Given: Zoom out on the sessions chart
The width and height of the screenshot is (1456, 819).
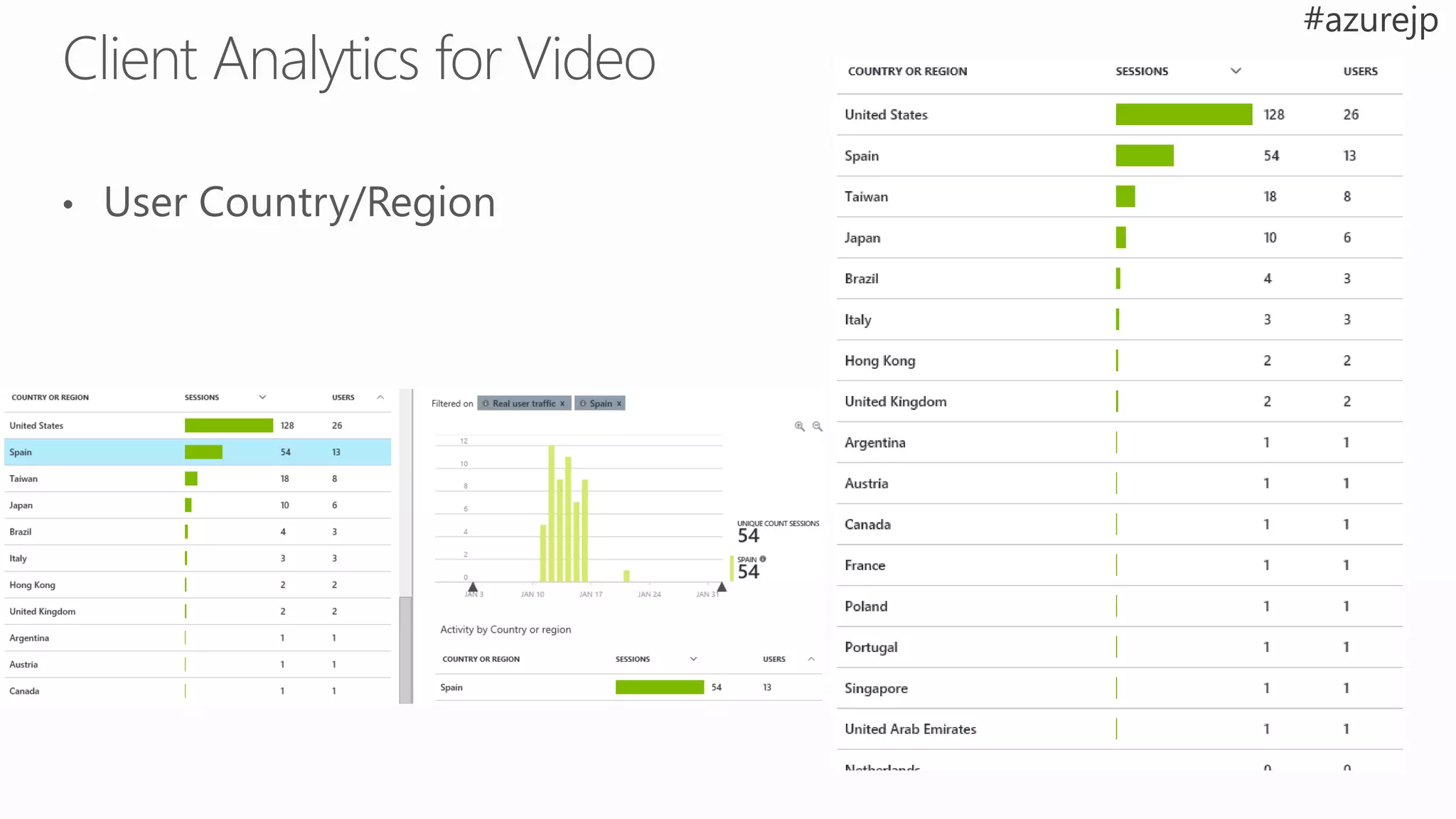Looking at the screenshot, I should coord(818,427).
